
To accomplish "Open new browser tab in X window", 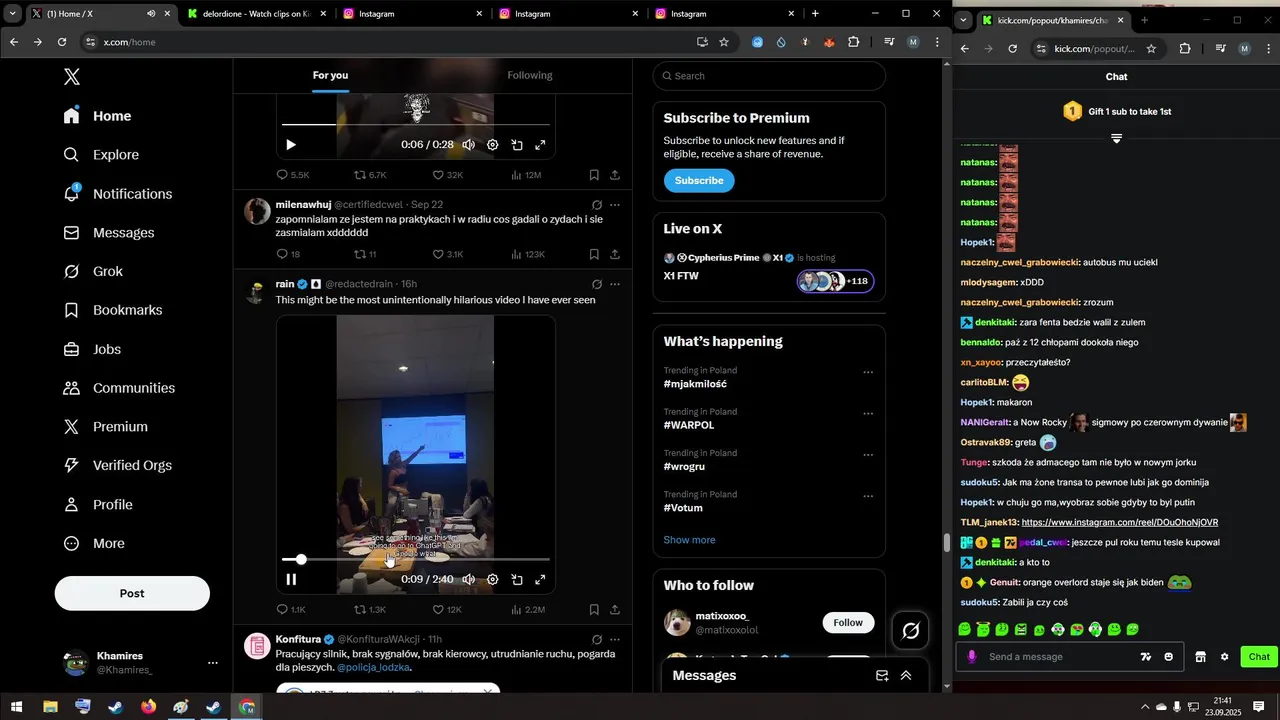I will (815, 14).
